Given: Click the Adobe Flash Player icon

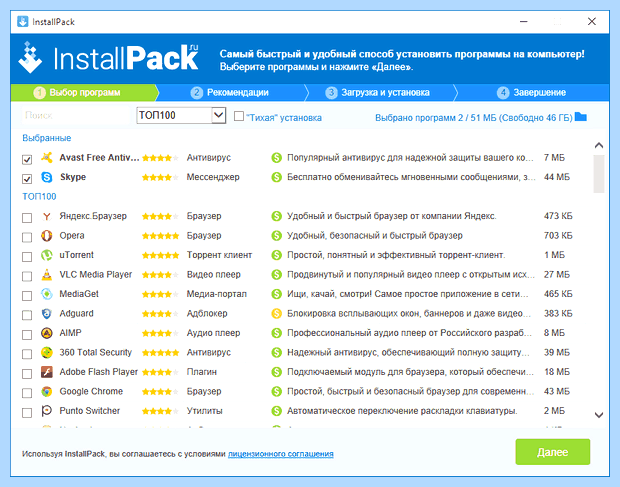Looking at the screenshot, I should pyautogui.click(x=47, y=372).
